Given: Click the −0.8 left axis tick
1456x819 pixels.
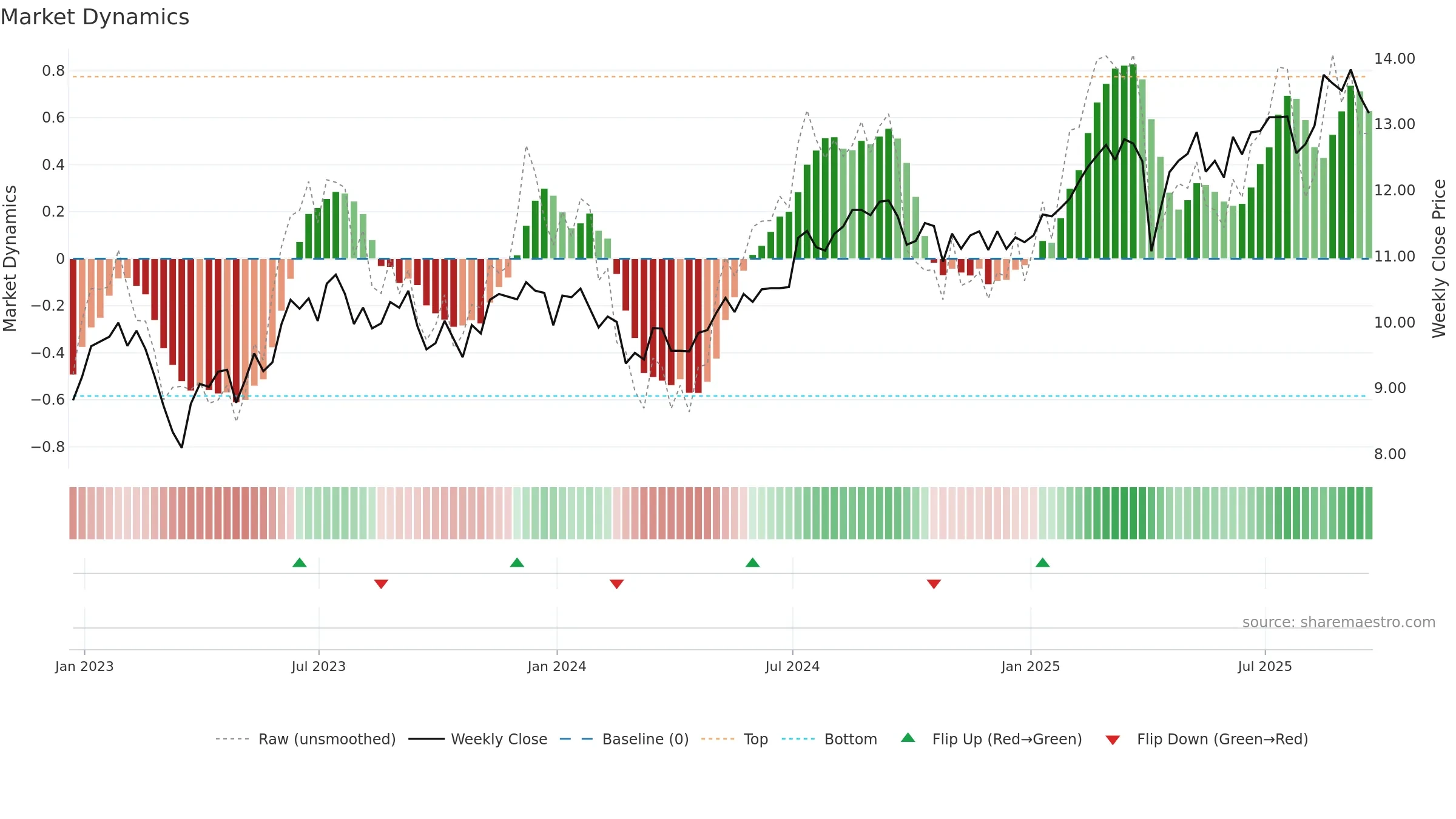Looking at the screenshot, I should [x=48, y=447].
